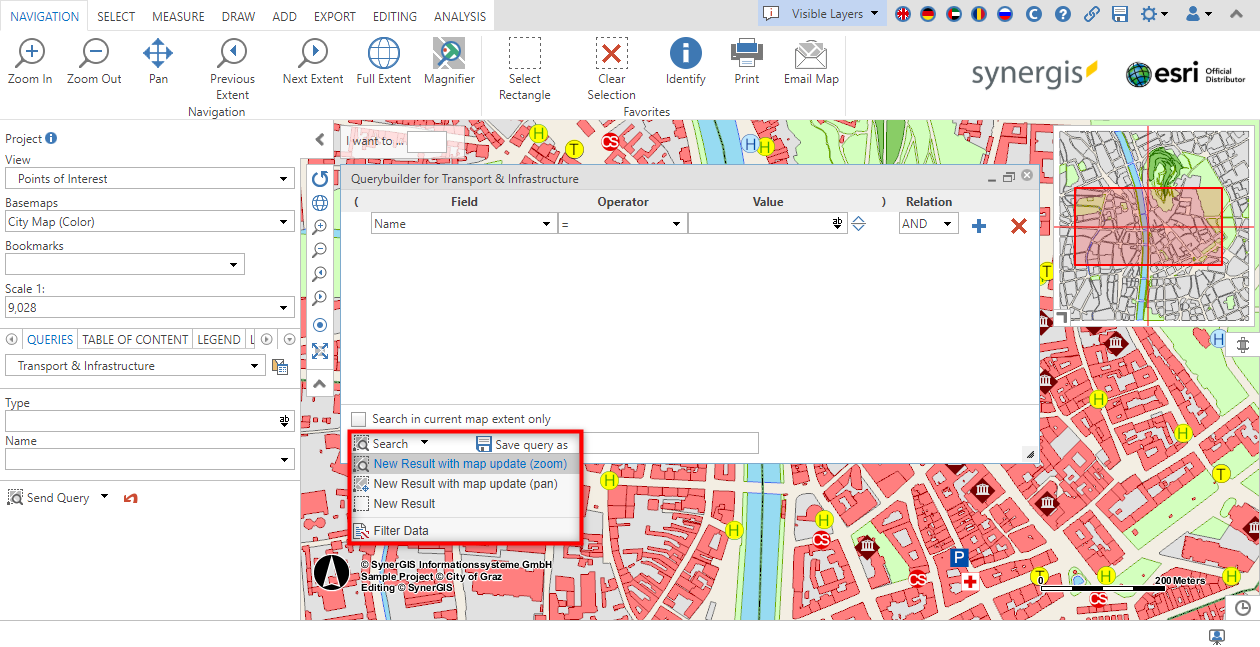Switch to the LEGEND tab
The image size is (1260, 647).
pyautogui.click(x=218, y=339)
